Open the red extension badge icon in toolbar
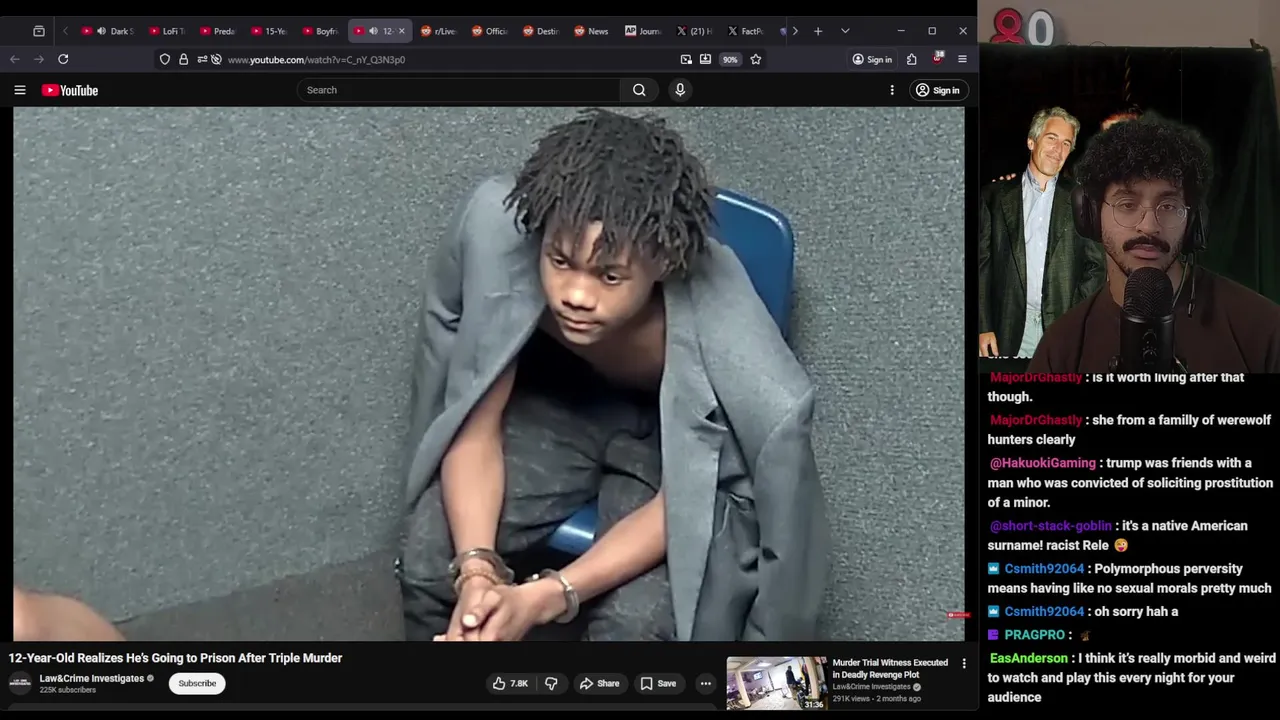 coord(937,59)
